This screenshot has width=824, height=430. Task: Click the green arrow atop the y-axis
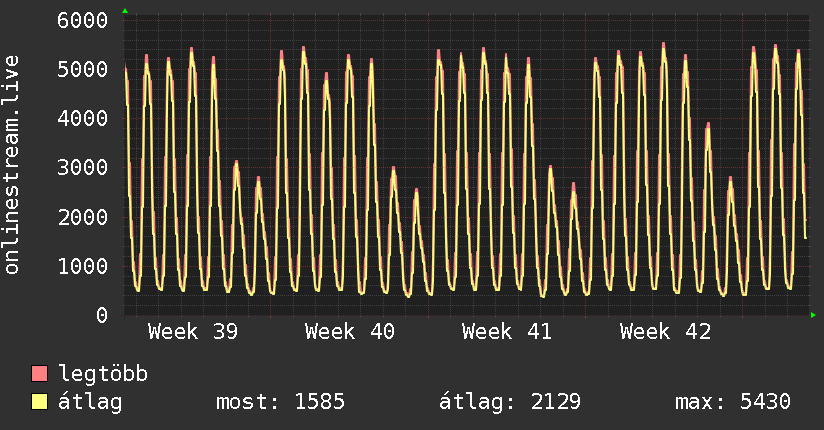click(x=125, y=11)
